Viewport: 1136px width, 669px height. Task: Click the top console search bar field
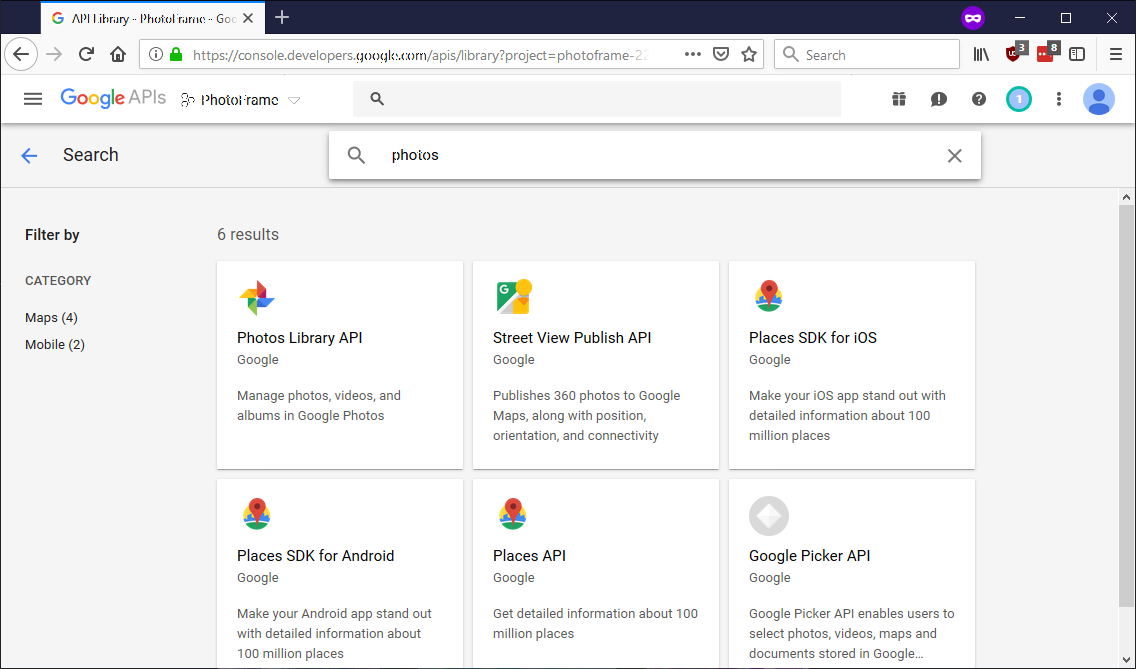pyautogui.click(x=596, y=99)
